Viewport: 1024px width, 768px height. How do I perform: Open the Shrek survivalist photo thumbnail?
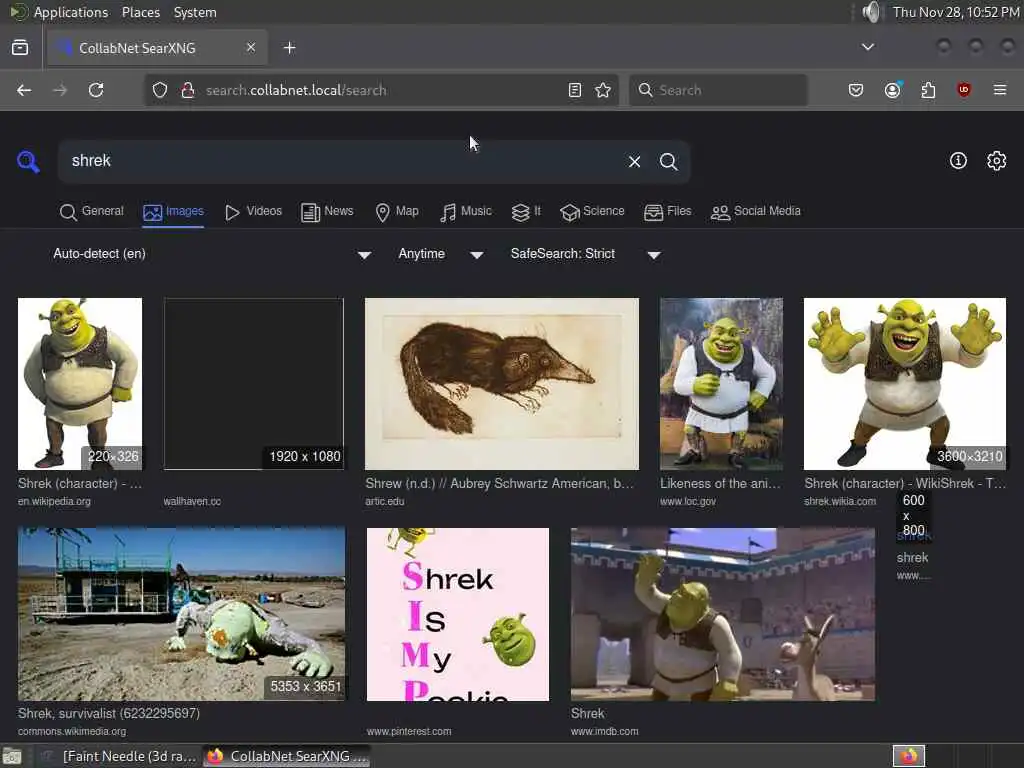pos(182,615)
